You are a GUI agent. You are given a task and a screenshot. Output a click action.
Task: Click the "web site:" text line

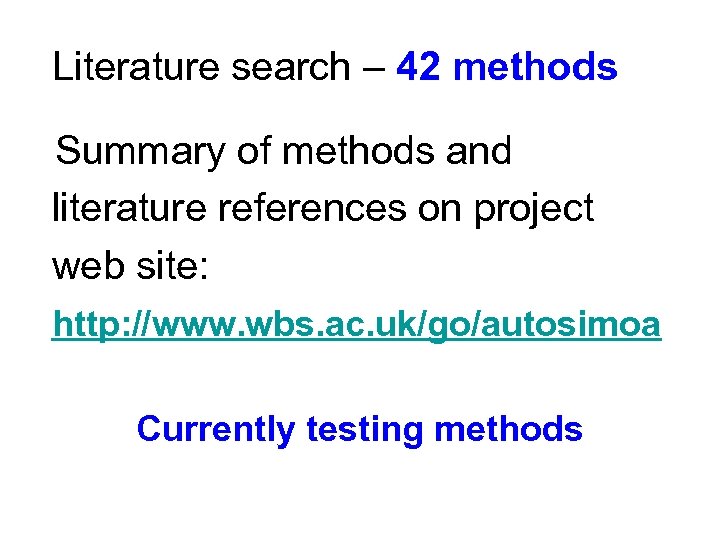pos(129,266)
